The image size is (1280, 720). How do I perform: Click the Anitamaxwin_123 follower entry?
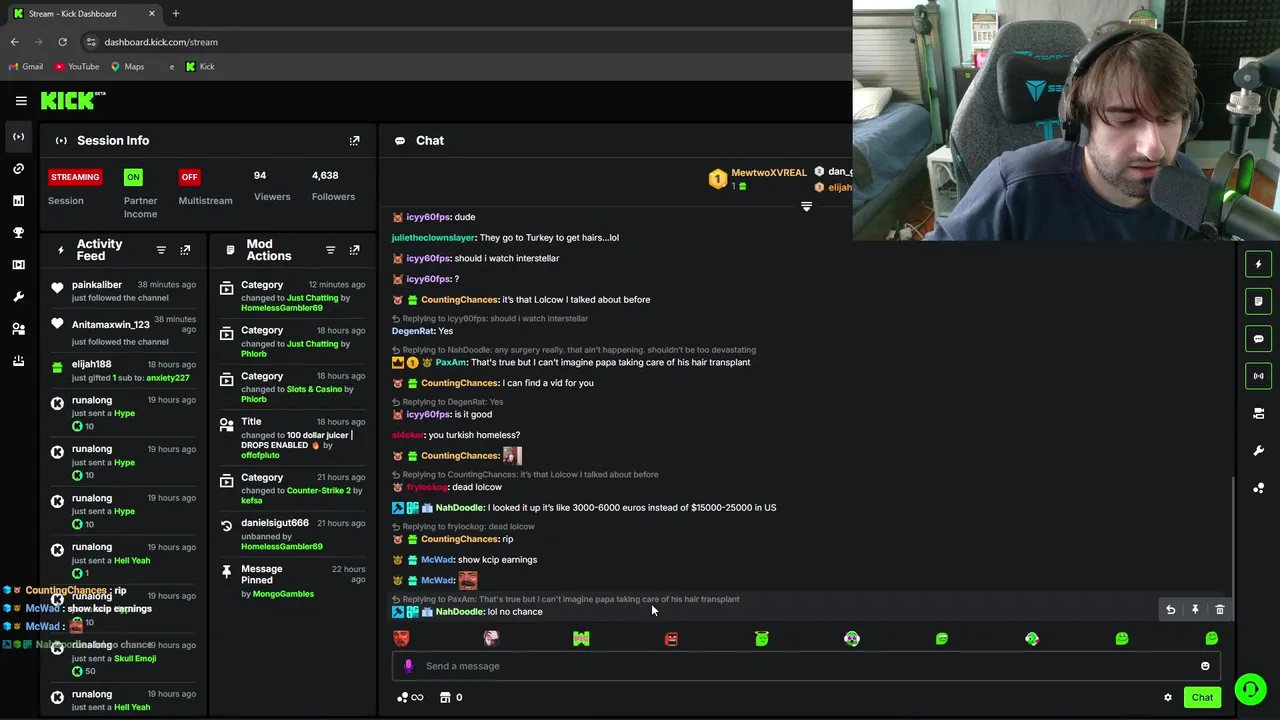(x=125, y=329)
